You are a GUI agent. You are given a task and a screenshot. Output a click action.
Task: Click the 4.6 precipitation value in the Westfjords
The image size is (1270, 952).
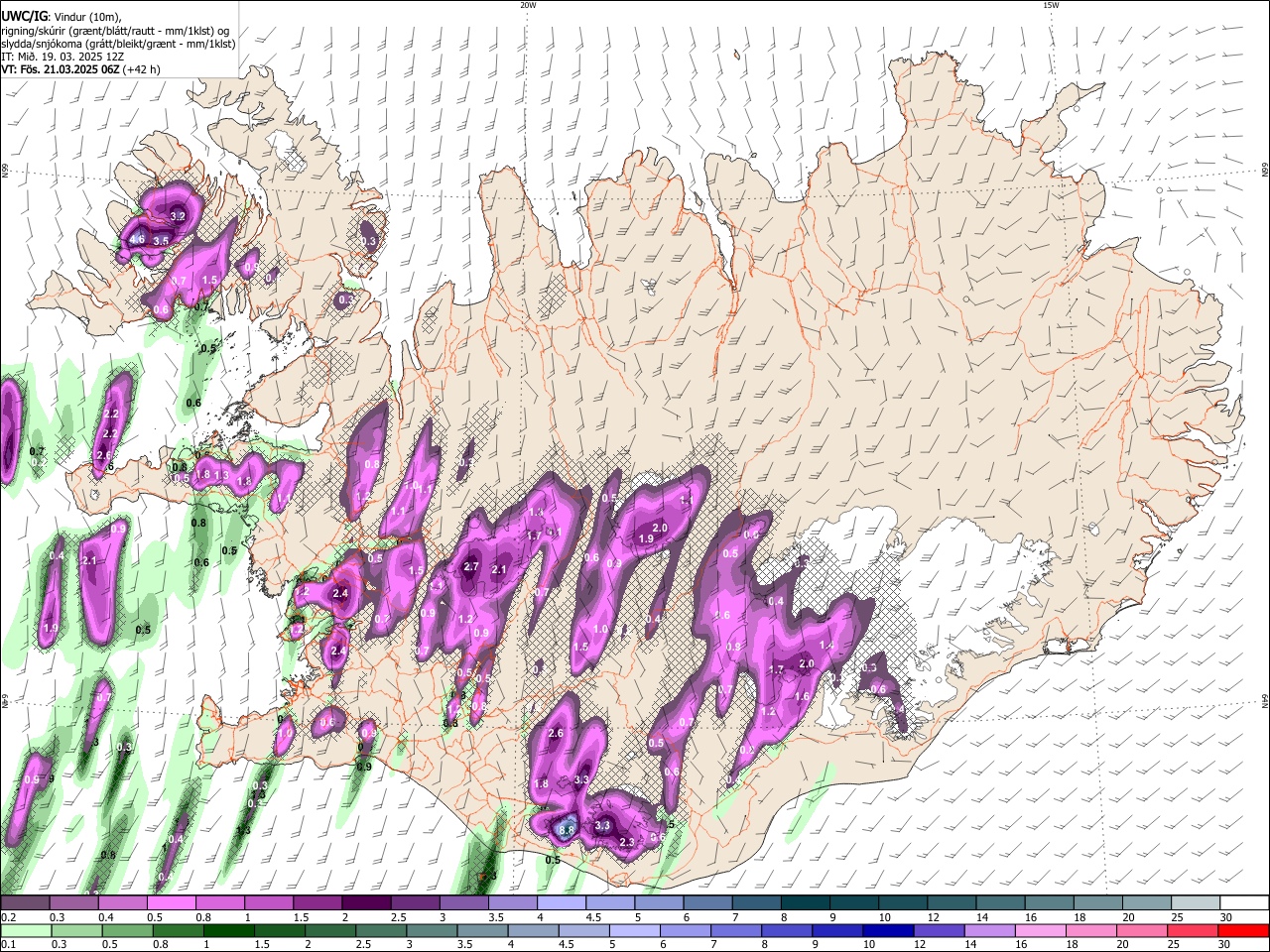[137, 239]
